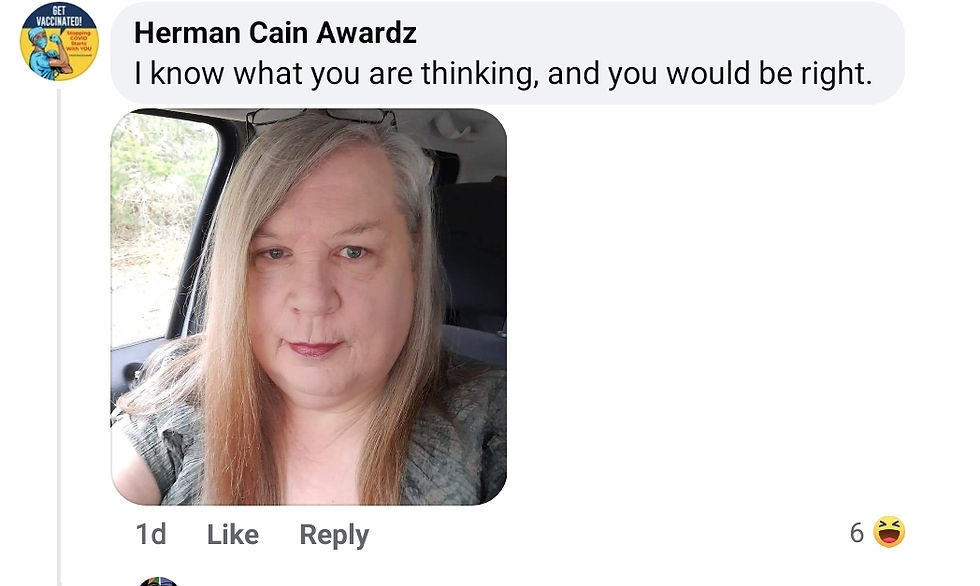Click the glasses atop the head in photo
Viewport: 980px width, 586px height.
[x=322, y=117]
